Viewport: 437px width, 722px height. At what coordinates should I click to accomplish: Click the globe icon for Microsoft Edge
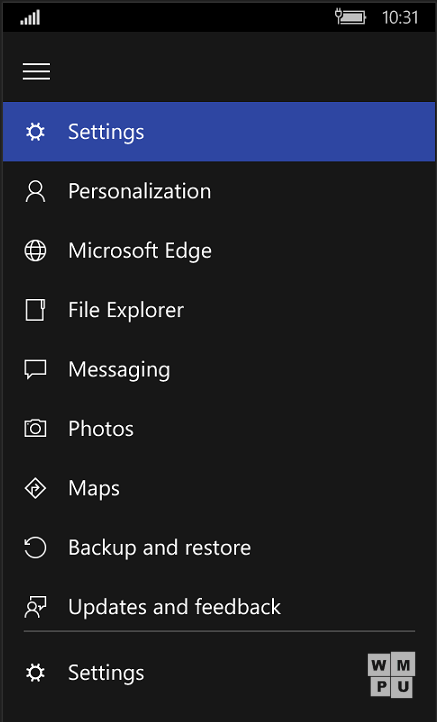(x=35, y=250)
